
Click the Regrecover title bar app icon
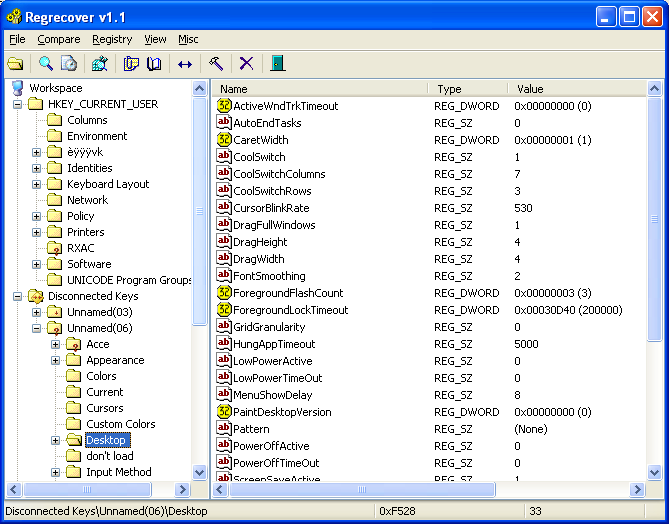tap(14, 17)
